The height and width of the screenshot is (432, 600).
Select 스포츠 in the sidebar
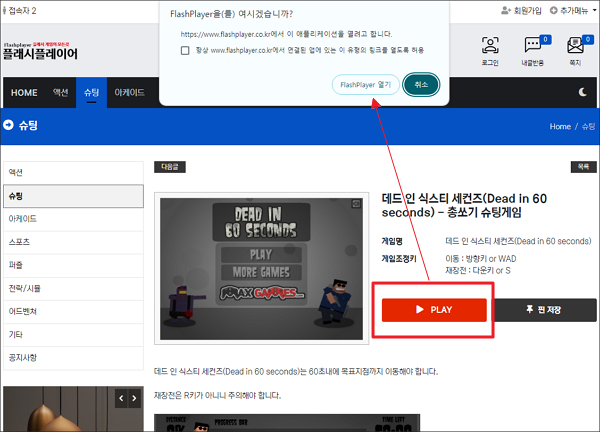pyautogui.click(x=73, y=242)
